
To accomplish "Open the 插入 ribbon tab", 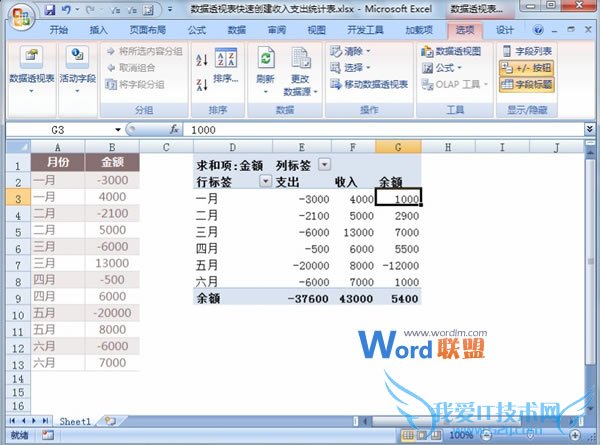I will click(98, 30).
